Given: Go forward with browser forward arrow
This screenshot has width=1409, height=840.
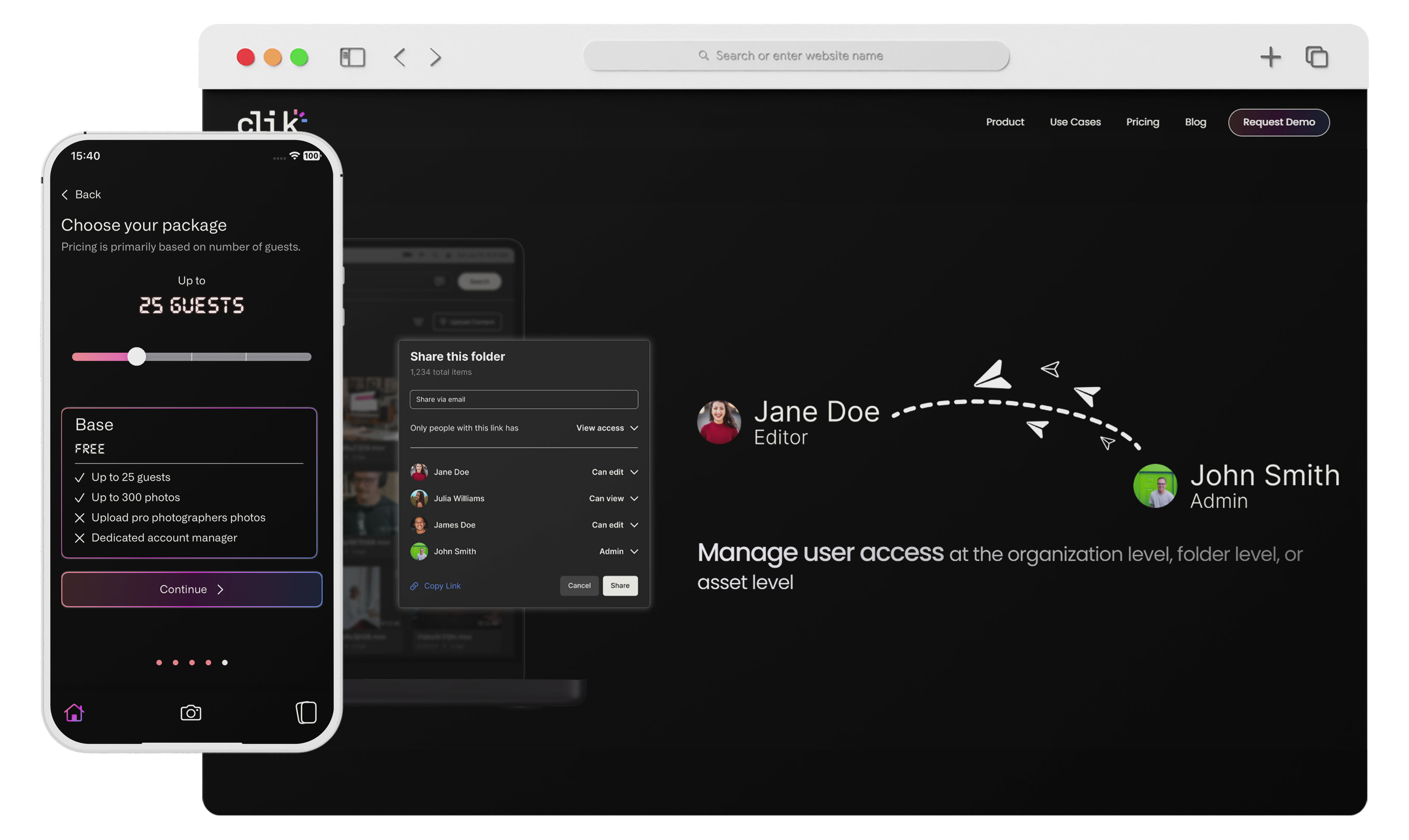Looking at the screenshot, I should pos(435,57).
